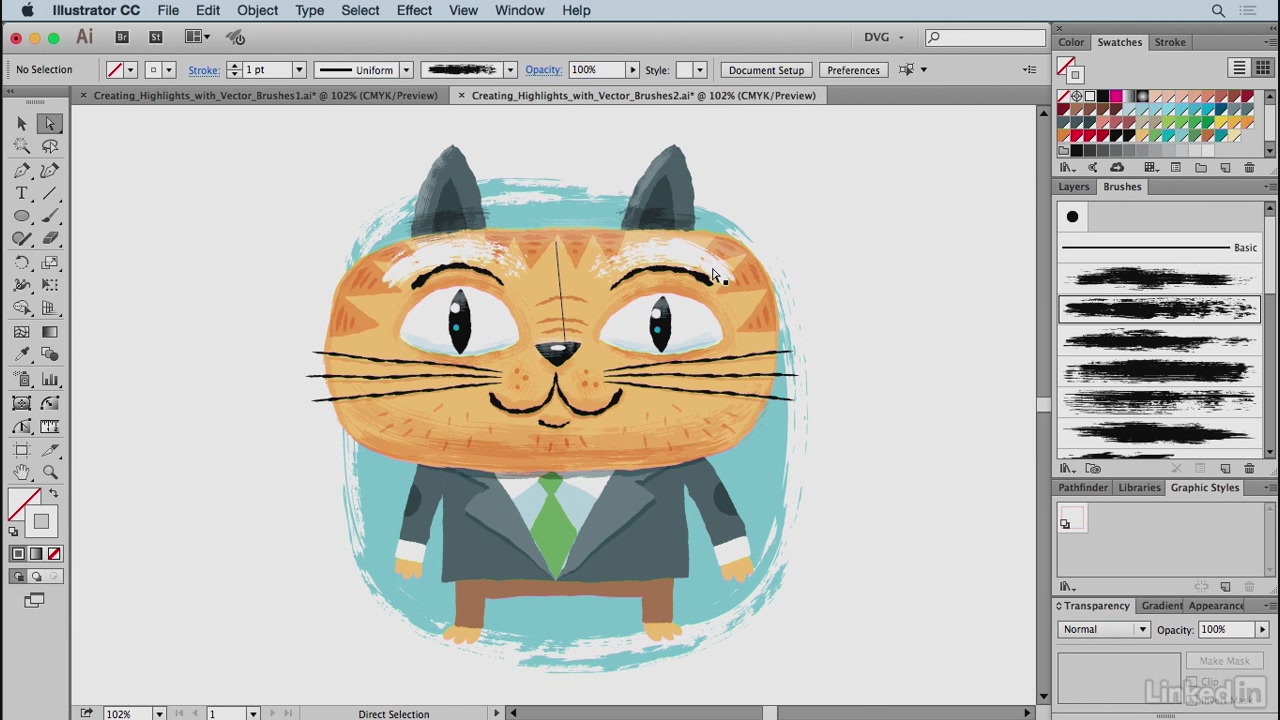Open the DVG workspace switcher
This screenshot has height=720, width=1280.
click(x=884, y=37)
